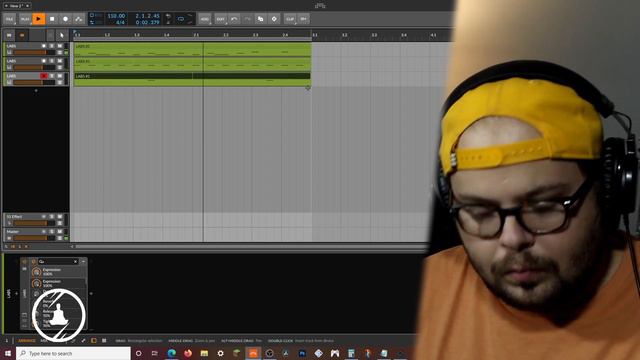Click the play position 2.1.2.45 display
The image size is (640, 360).
point(147,16)
